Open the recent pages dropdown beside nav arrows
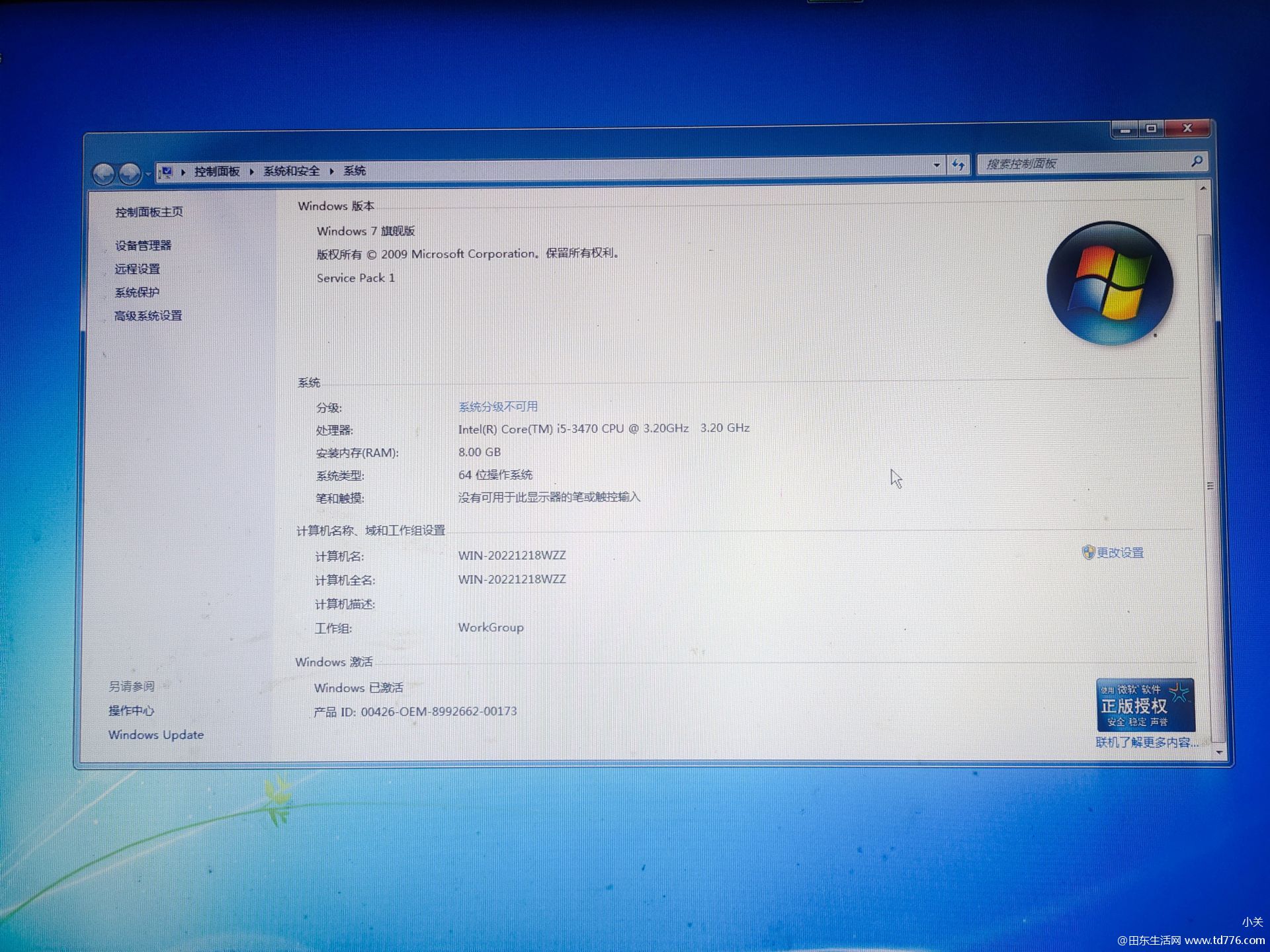The width and height of the screenshot is (1270, 952). [148, 174]
